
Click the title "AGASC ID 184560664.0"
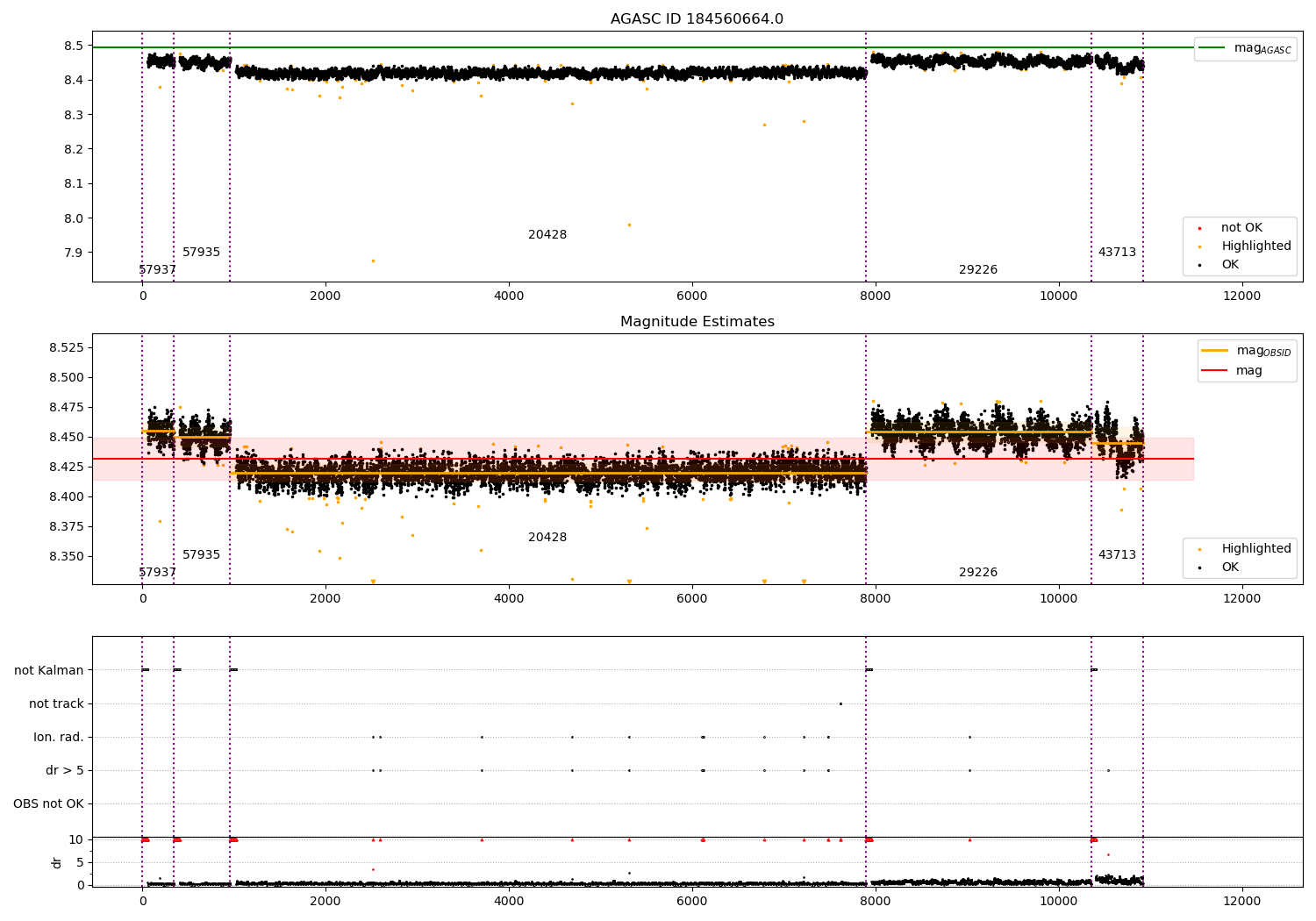point(697,19)
